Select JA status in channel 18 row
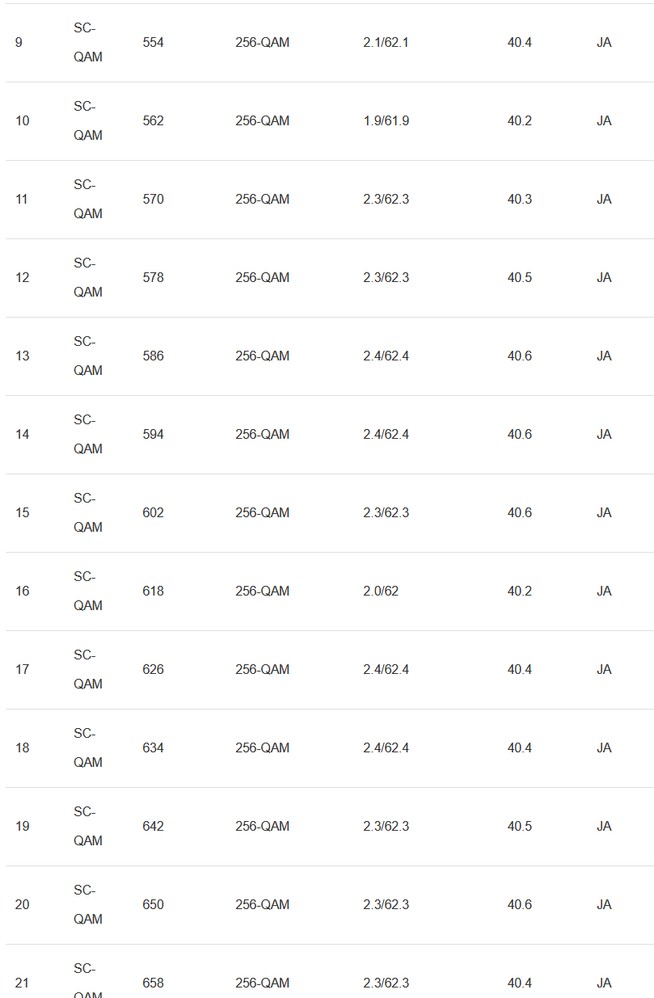 pyautogui.click(x=604, y=748)
